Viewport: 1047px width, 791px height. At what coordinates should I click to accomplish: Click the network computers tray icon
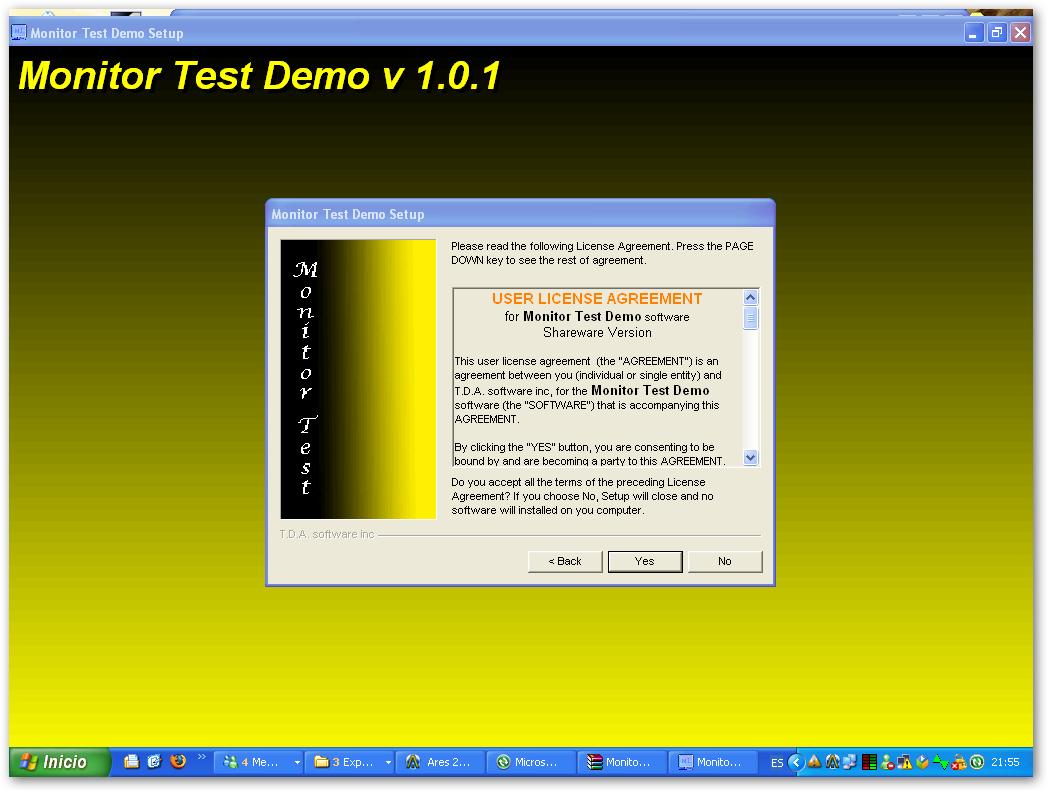pos(849,762)
